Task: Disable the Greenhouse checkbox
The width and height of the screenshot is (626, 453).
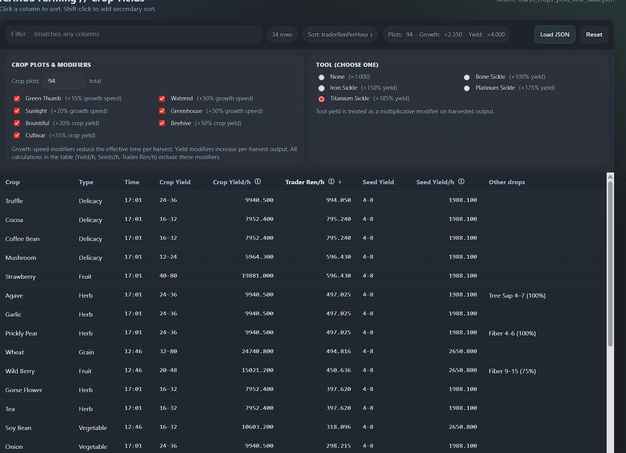Action: pyautogui.click(x=162, y=111)
